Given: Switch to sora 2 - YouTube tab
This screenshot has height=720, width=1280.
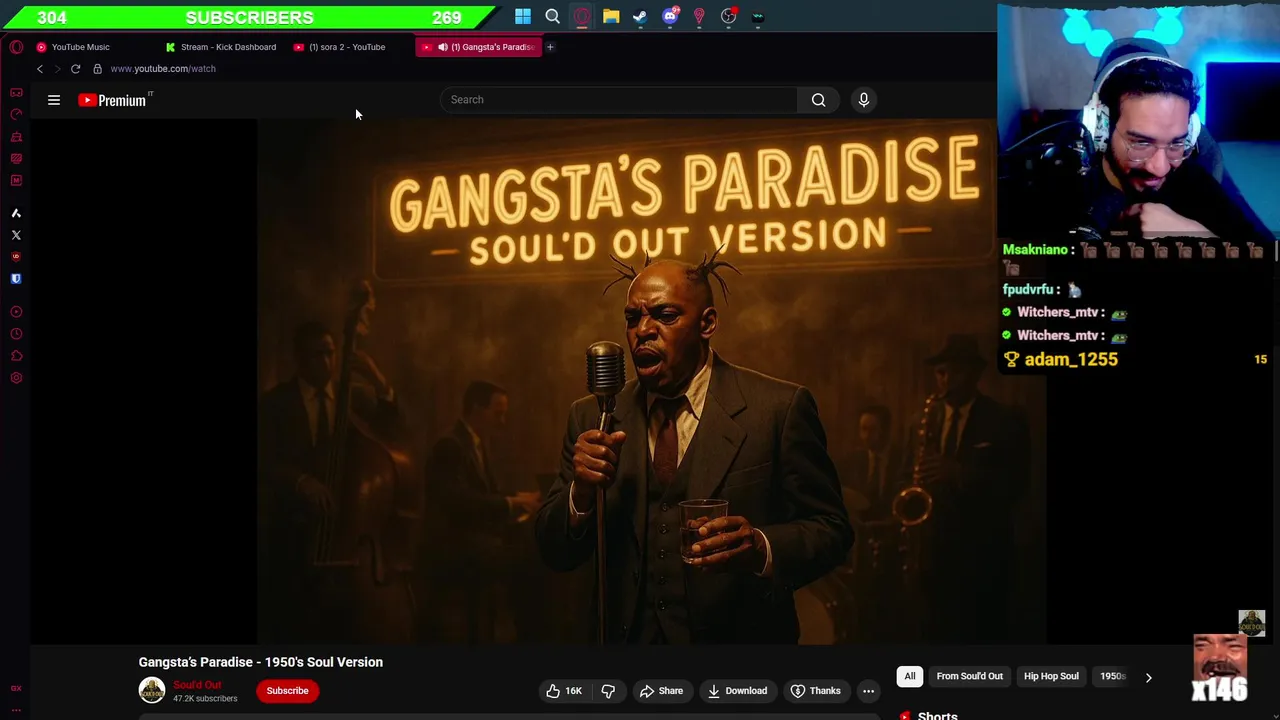Looking at the screenshot, I should [x=346, y=47].
